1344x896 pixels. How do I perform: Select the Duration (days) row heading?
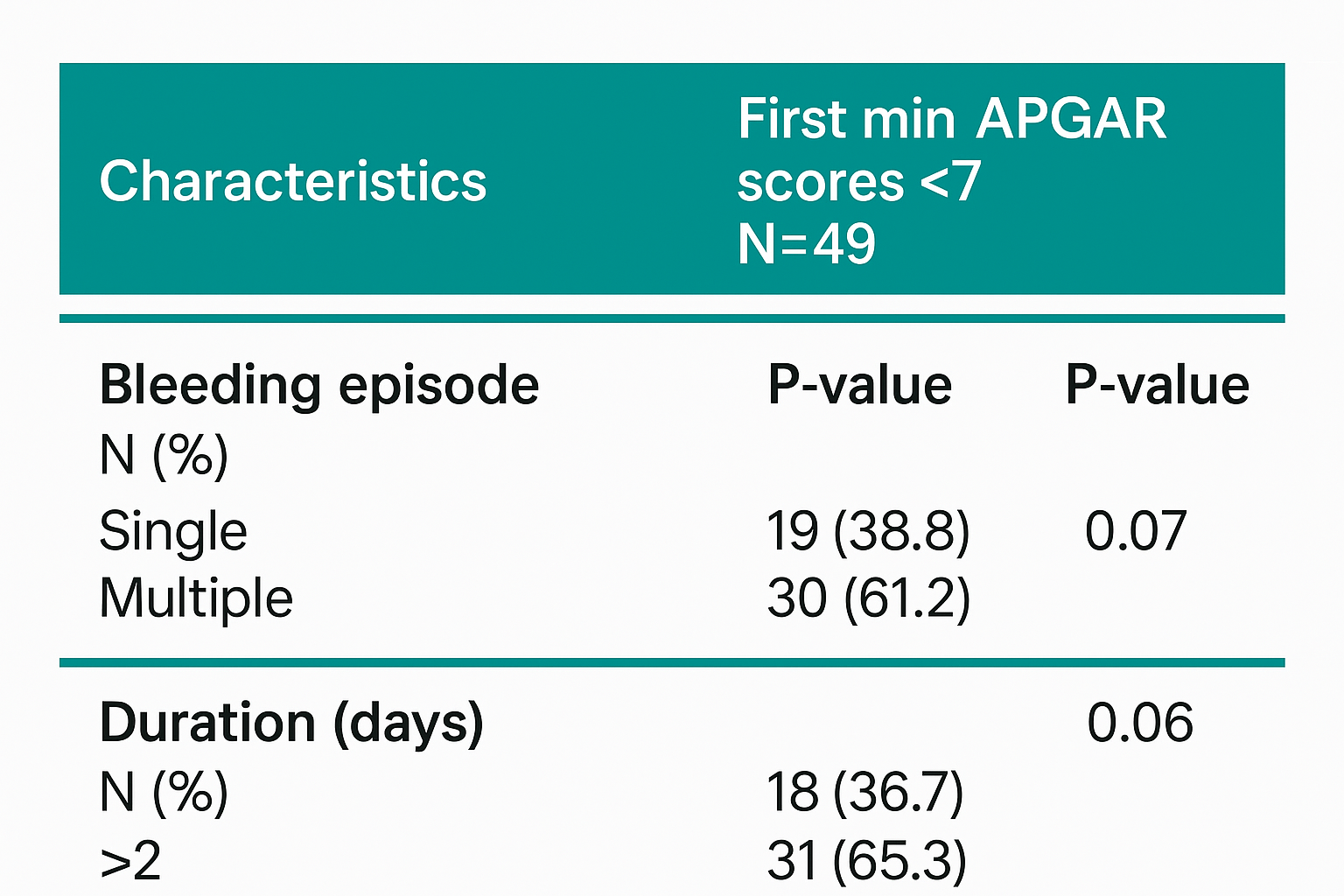point(291,724)
